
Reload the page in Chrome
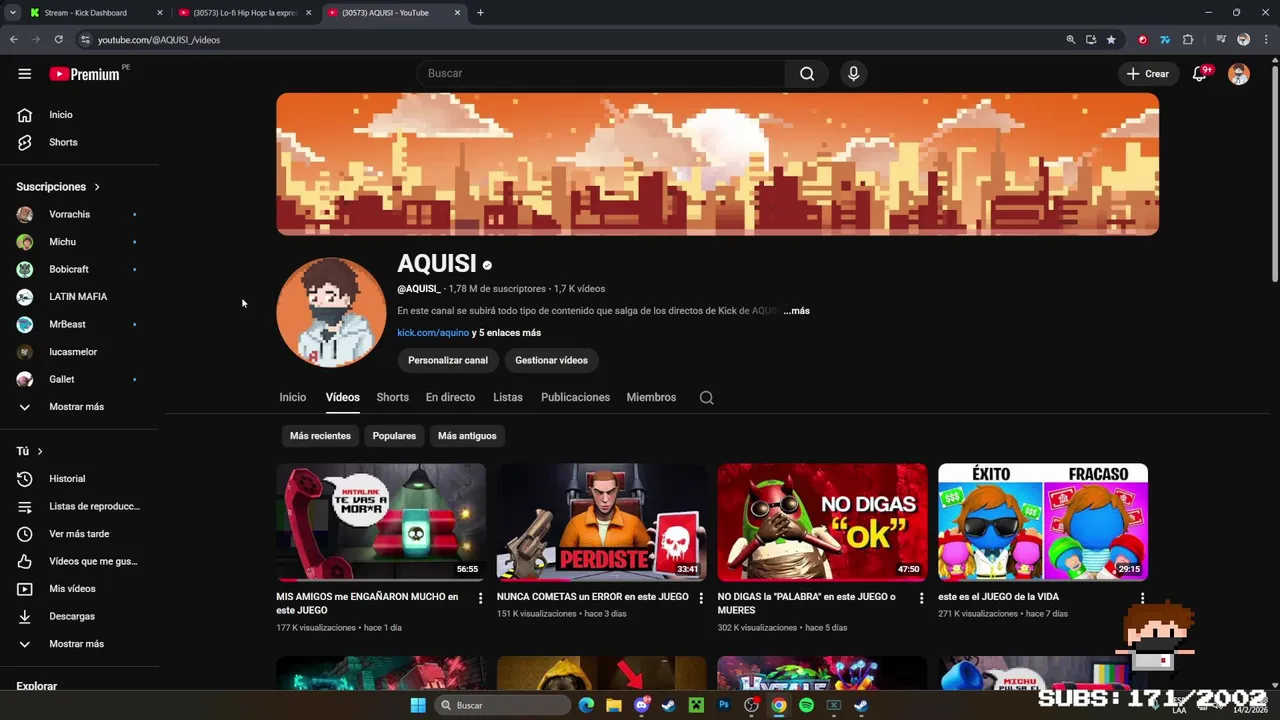click(x=58, y=40)
